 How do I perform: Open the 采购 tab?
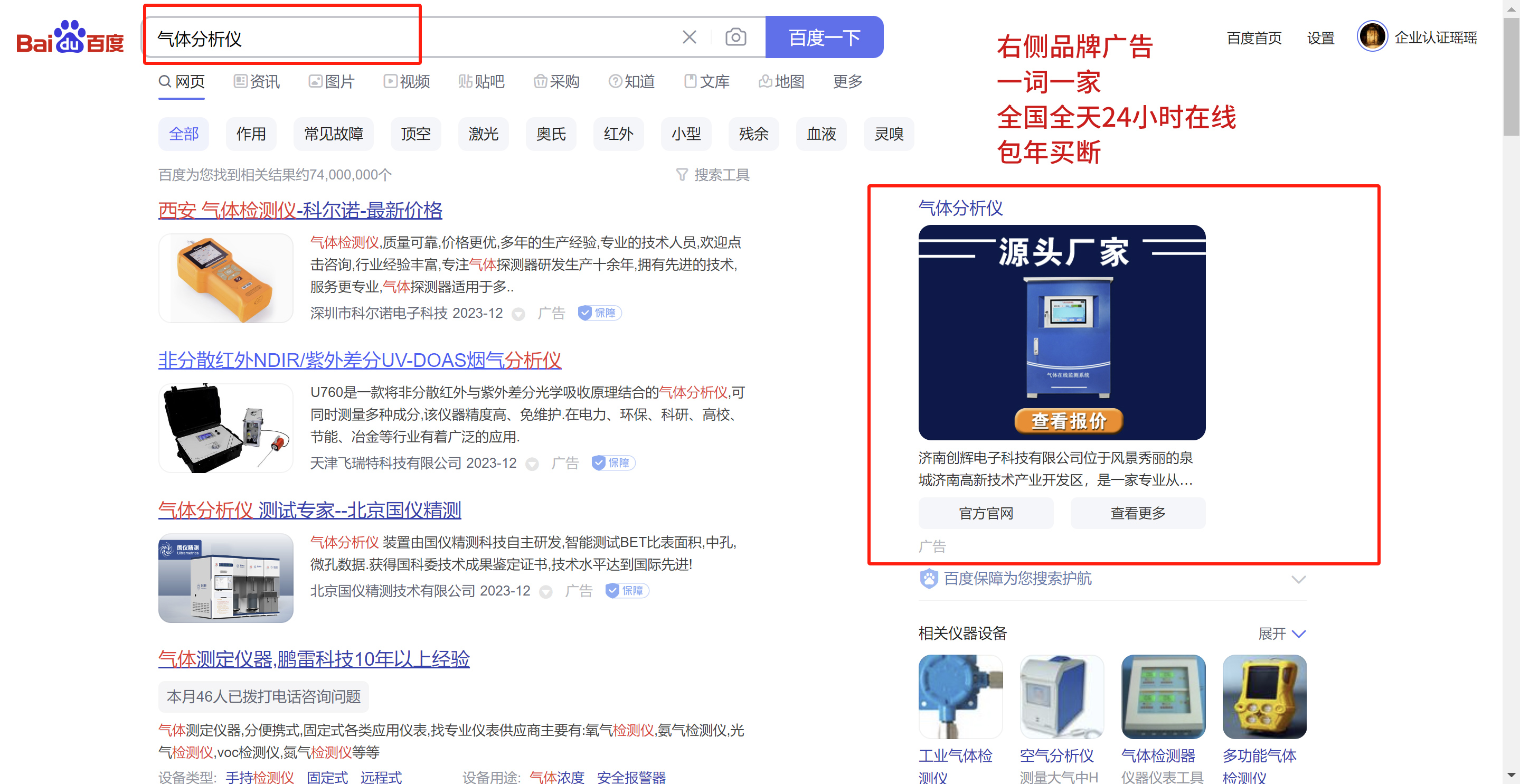556,81
